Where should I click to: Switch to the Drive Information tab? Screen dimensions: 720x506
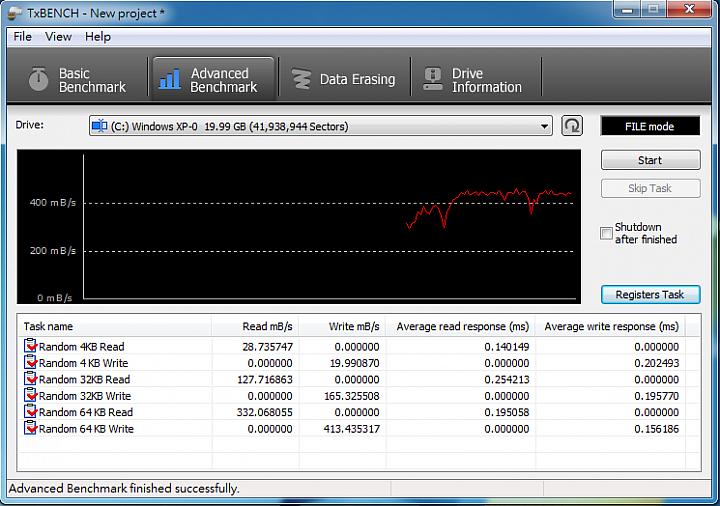click(476, 79)
